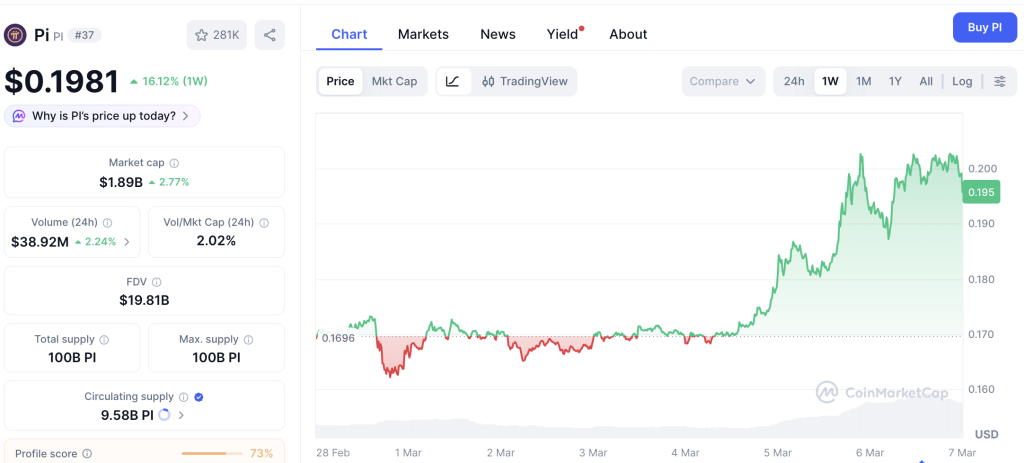Add Pi to watchlist with star button
1024x463 pixels.
point(217,35)
